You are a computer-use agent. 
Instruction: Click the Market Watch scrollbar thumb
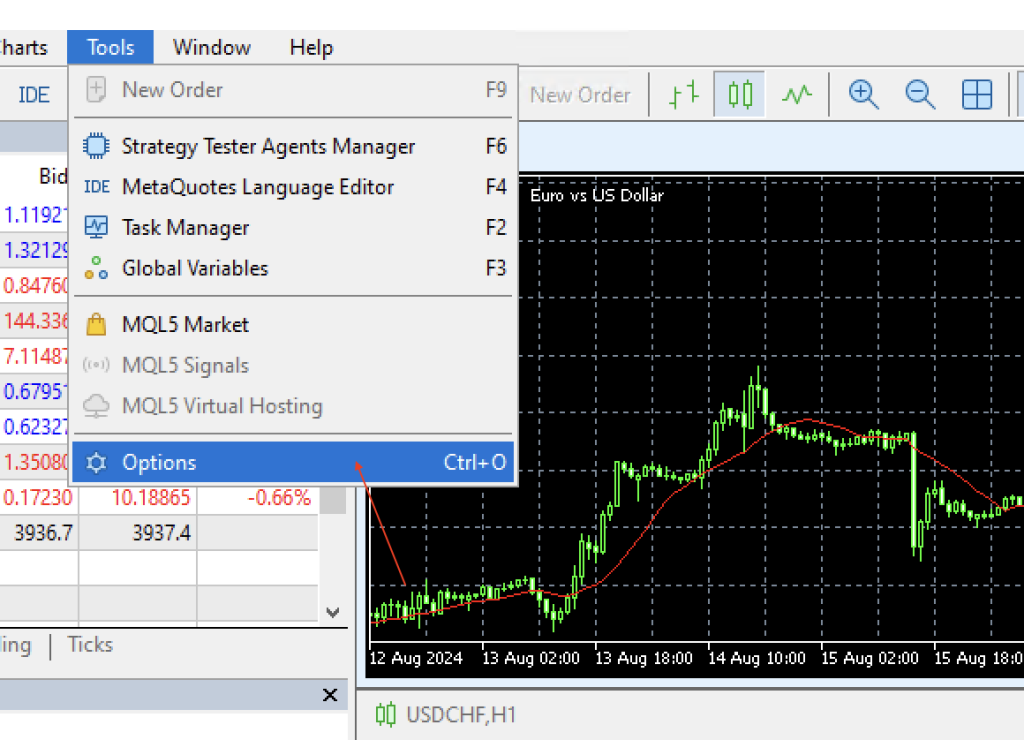pos(332,500)
